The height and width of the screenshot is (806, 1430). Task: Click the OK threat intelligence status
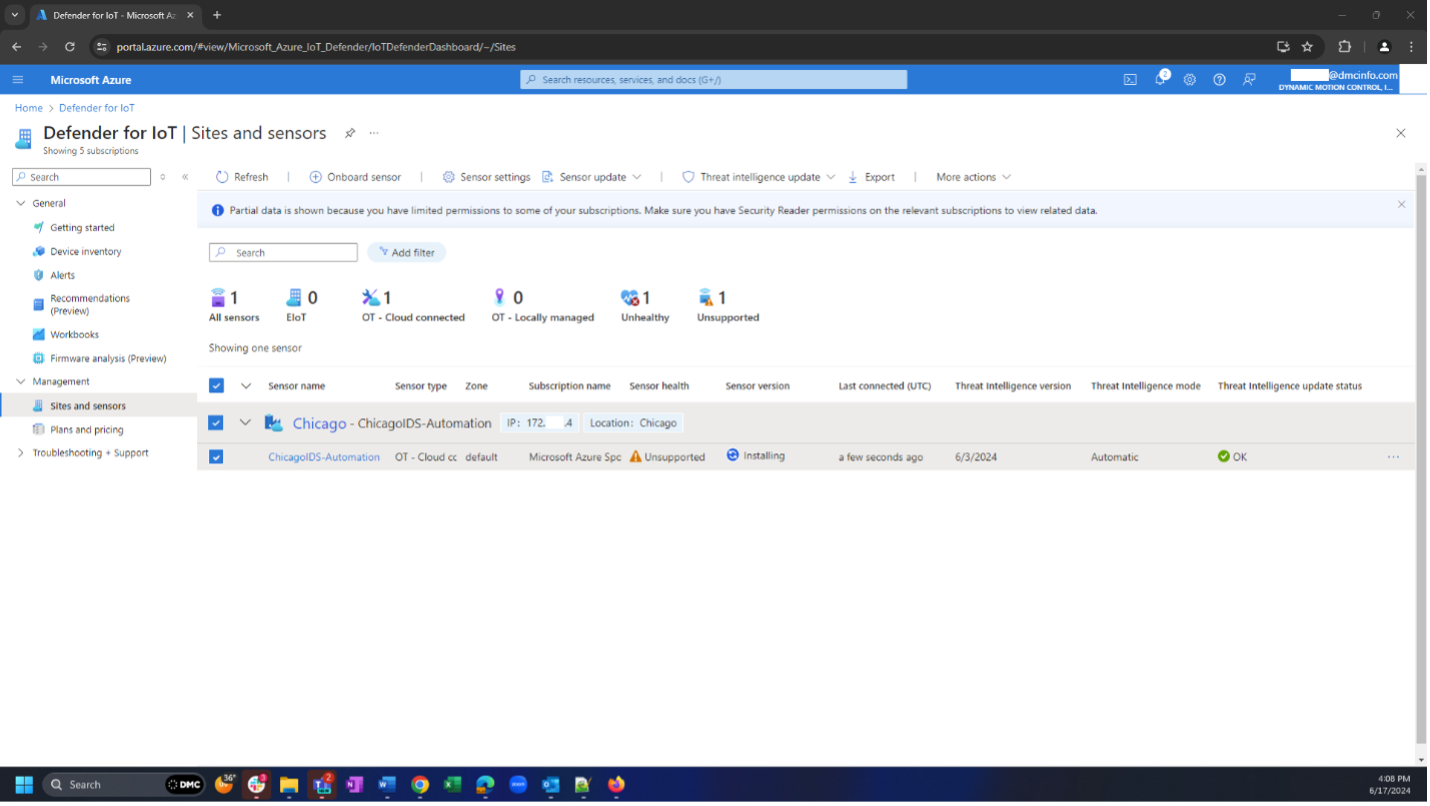pos(1232,457)
